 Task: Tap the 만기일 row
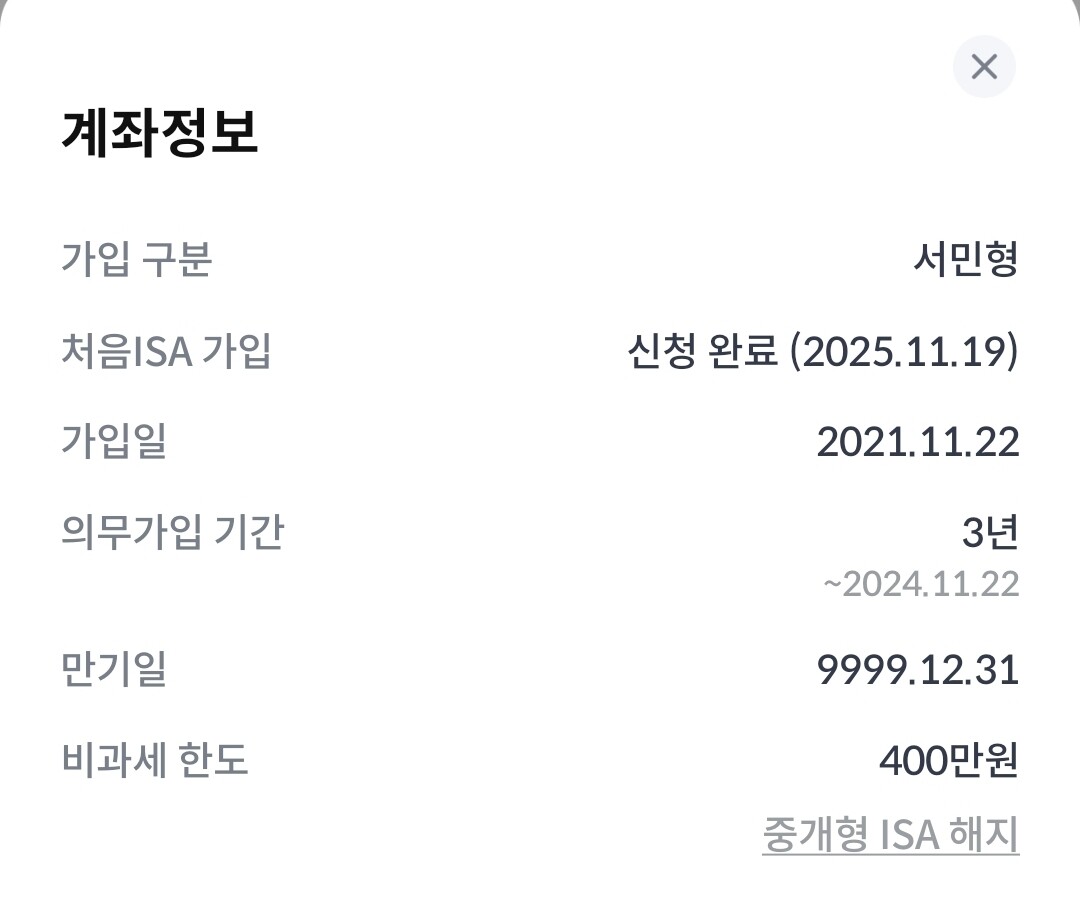point(540,669)
